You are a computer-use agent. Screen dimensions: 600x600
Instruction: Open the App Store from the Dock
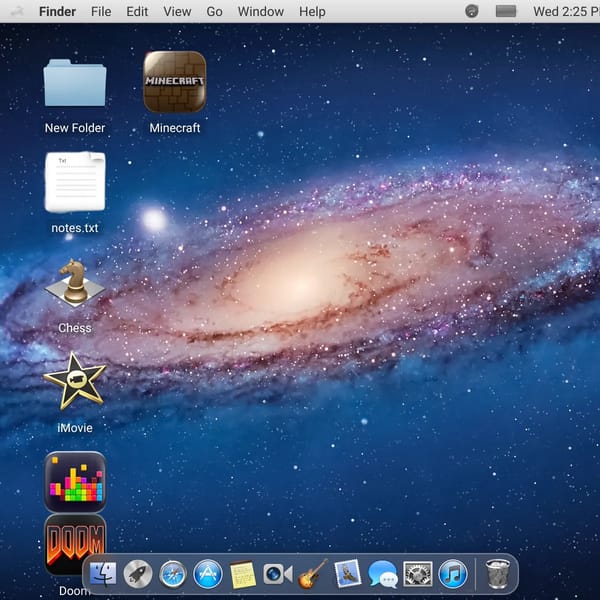[x=208, y=574]
